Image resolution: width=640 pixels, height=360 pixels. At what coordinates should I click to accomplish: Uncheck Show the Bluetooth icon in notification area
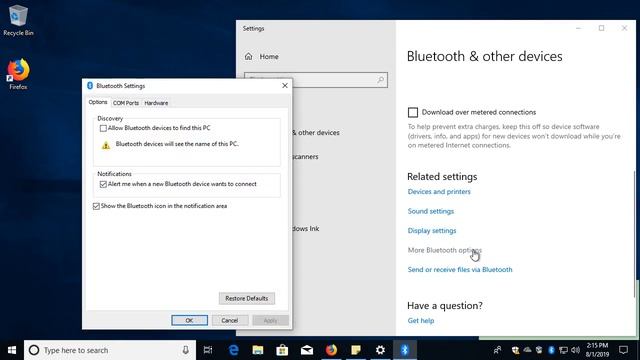96,206
